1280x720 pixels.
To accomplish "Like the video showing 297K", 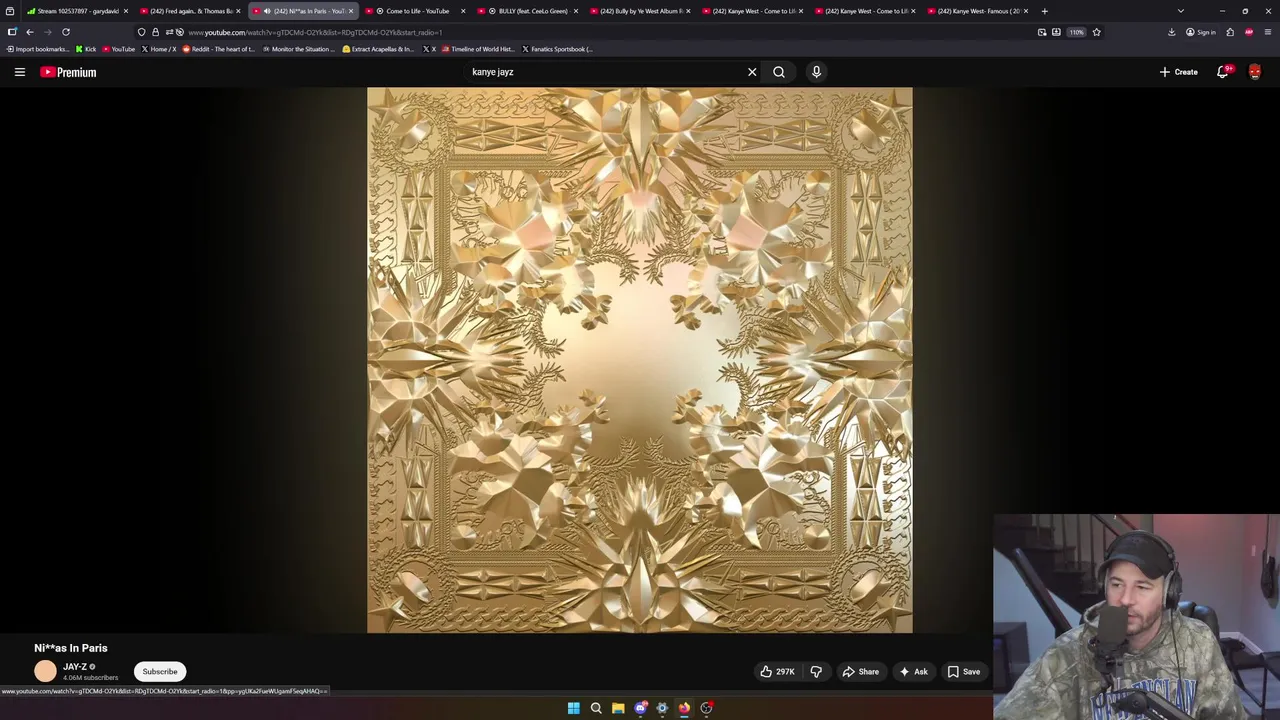I will [777, 672].
